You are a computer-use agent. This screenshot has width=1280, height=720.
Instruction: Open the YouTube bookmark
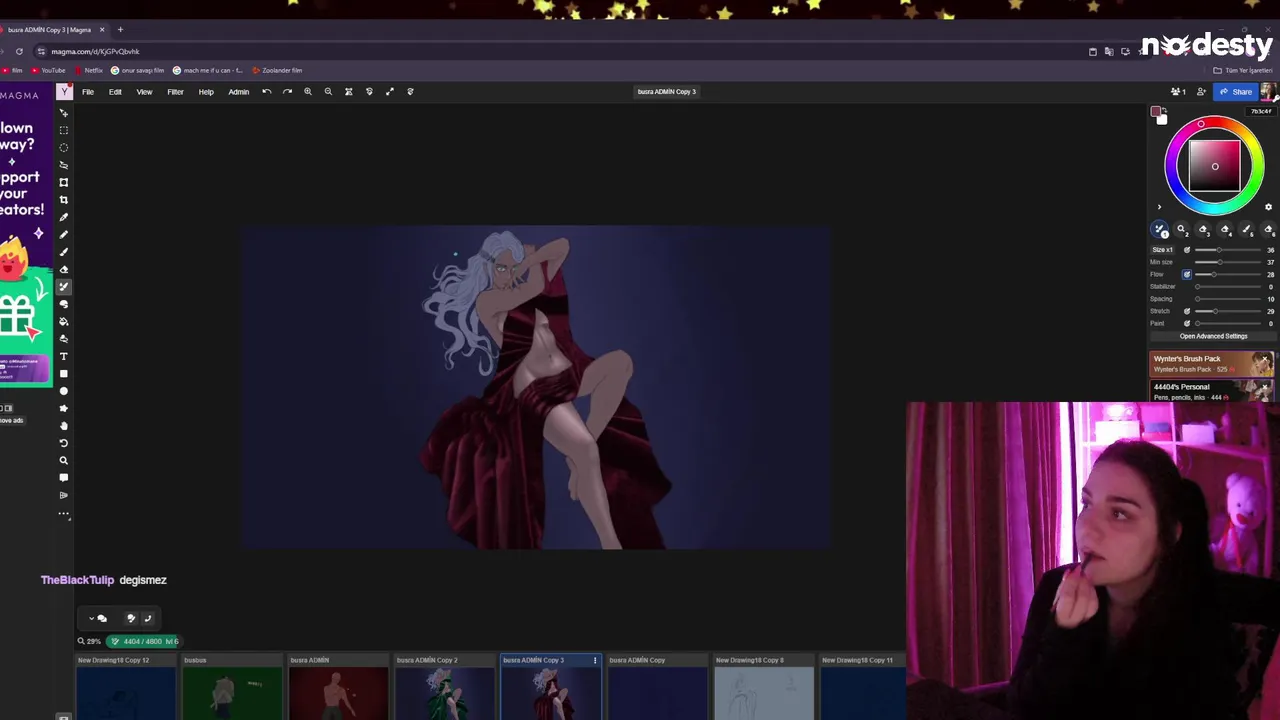coord(48,70)
